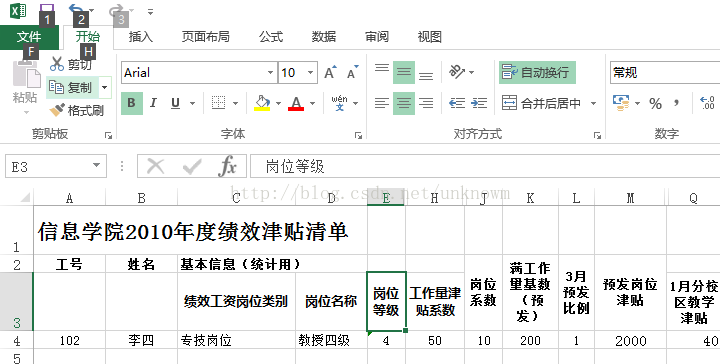Image resolution: width=720 pixels, height=364 pixels.
Task: Expand the underline style arrow
Action: pyautogui.click(x=192, y=104)
